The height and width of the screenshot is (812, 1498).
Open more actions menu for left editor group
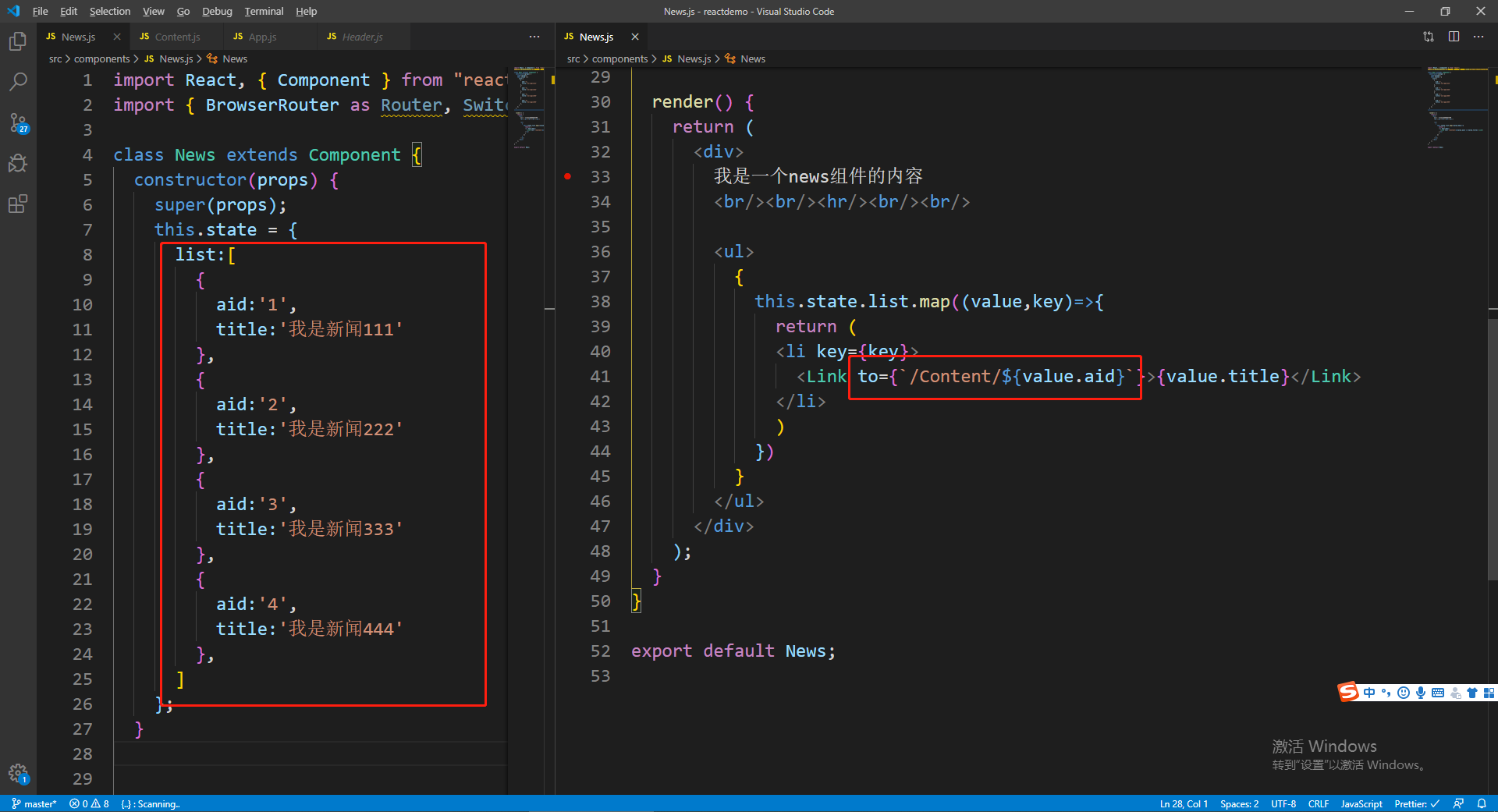[534, 37]
